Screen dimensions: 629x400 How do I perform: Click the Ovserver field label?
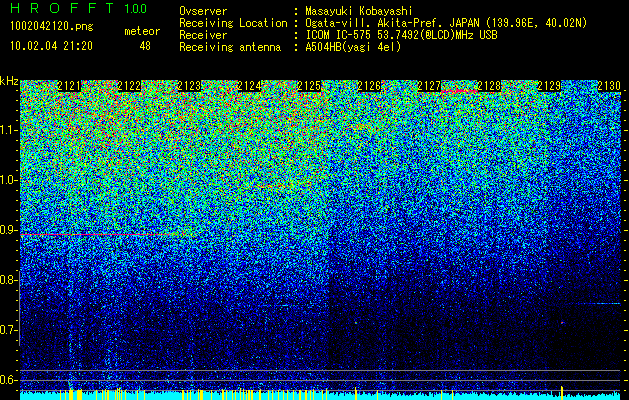coord(203,11)
